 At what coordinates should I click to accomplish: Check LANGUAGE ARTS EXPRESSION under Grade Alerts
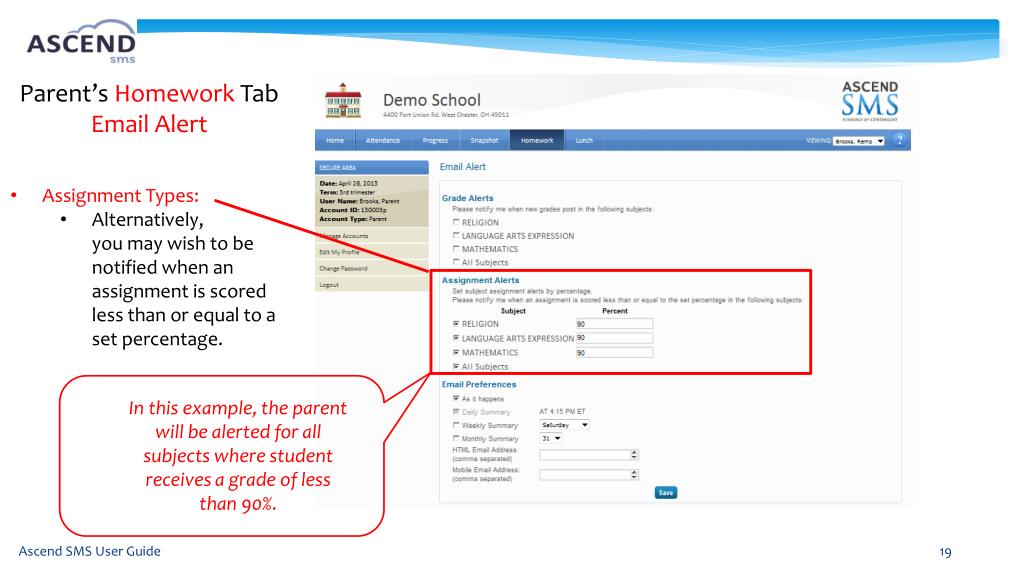[x=456, y=235]
